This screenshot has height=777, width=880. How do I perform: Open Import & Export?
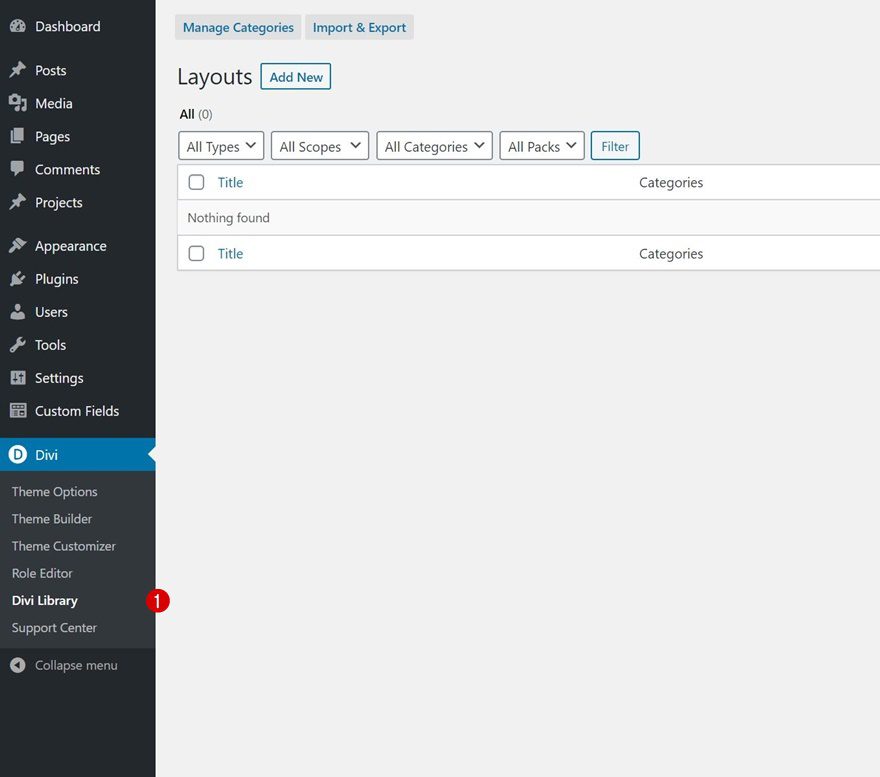pos(359,27)
